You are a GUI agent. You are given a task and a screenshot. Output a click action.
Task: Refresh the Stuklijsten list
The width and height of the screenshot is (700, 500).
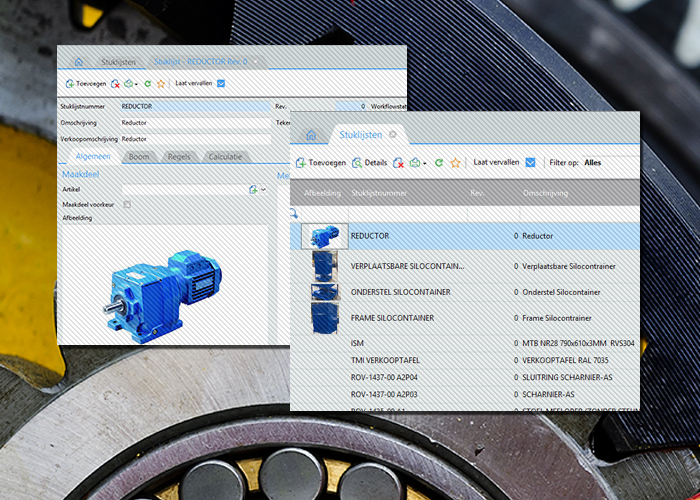pos(439,163)
